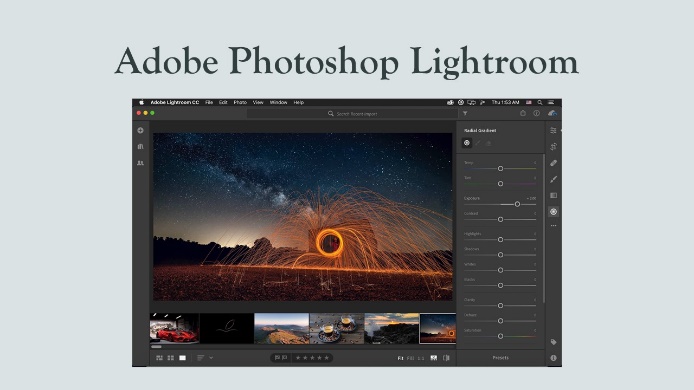Select the rocky coast sunset thumbnail

point(391,328)
